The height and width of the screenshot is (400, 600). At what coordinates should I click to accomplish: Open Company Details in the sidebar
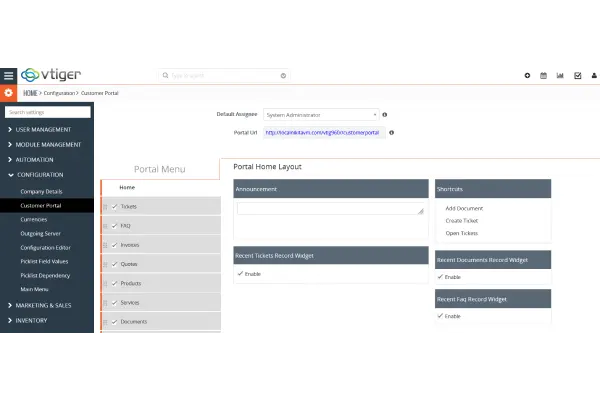click(x=41, y=191)
